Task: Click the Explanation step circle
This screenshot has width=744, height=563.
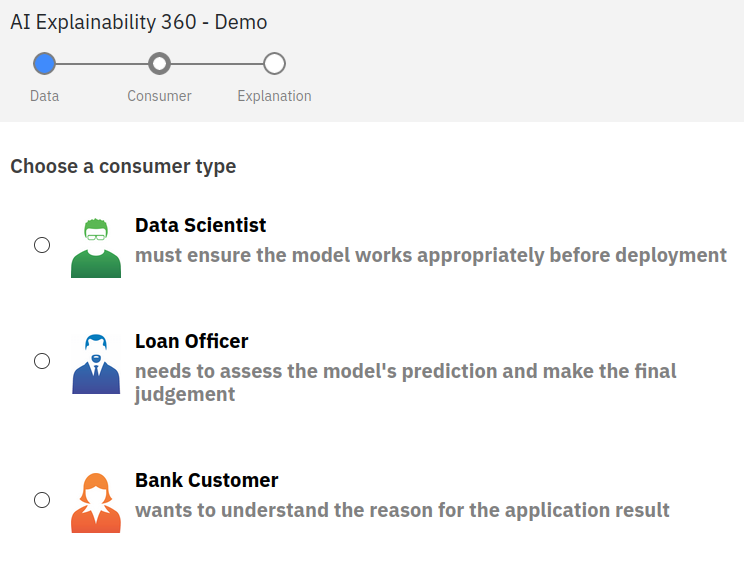Action: coord(274,64)
